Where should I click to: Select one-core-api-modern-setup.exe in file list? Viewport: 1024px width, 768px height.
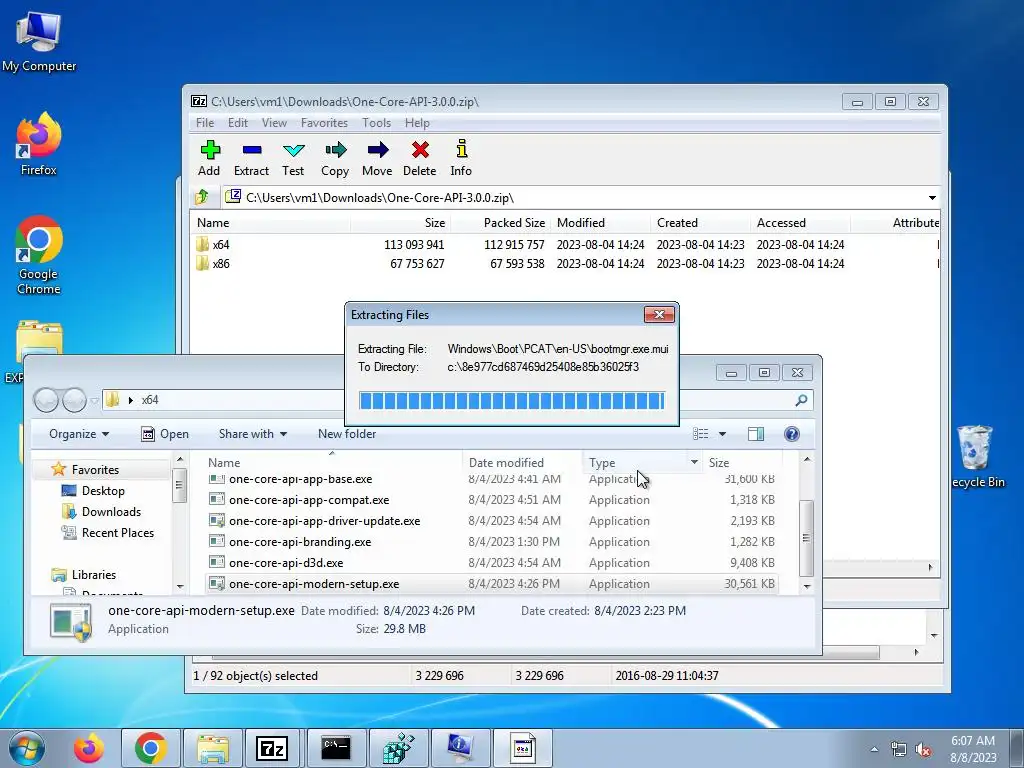coord(492,583)
